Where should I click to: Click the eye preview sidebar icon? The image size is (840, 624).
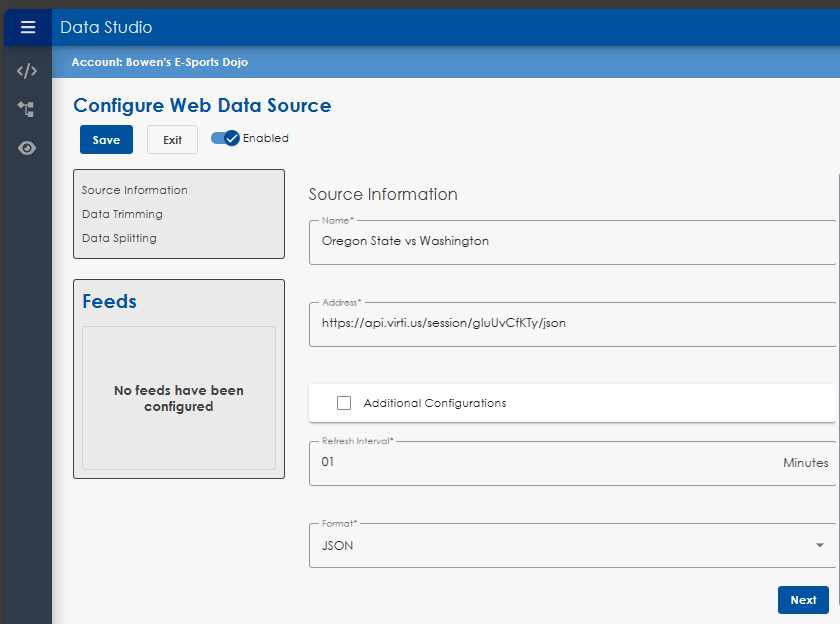pos(27,148)
